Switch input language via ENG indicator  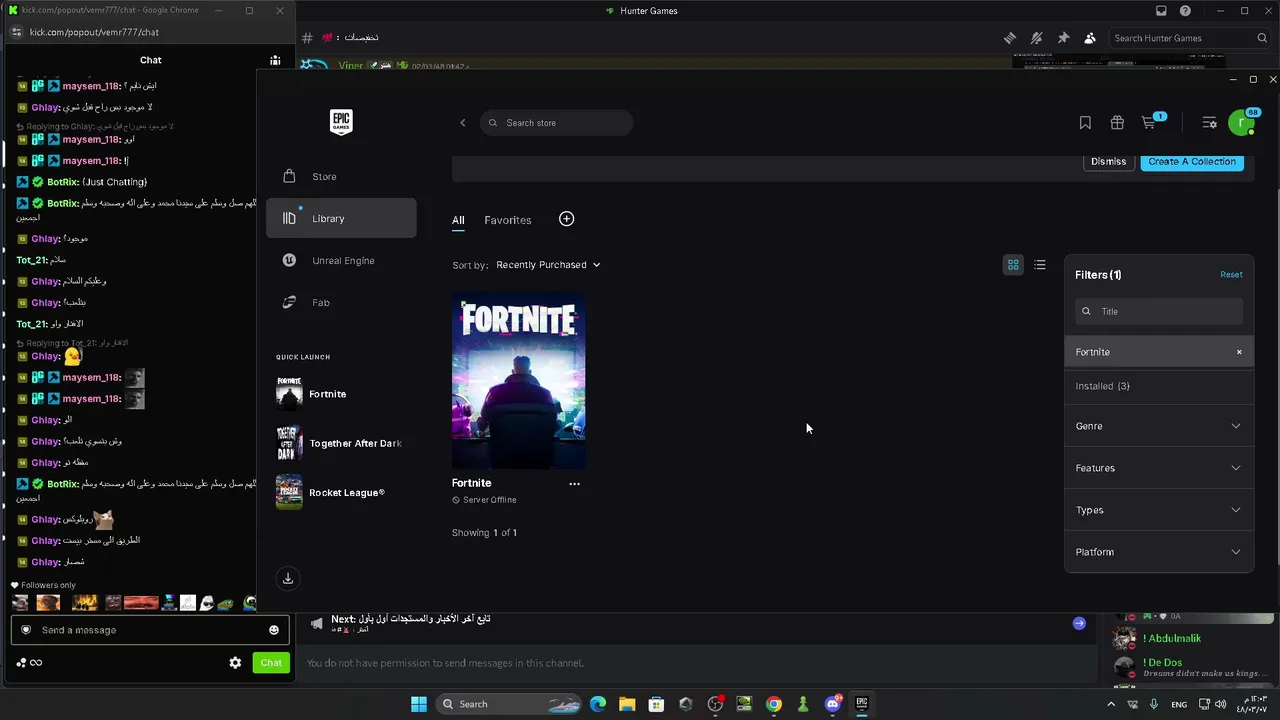pos(1179,704)
